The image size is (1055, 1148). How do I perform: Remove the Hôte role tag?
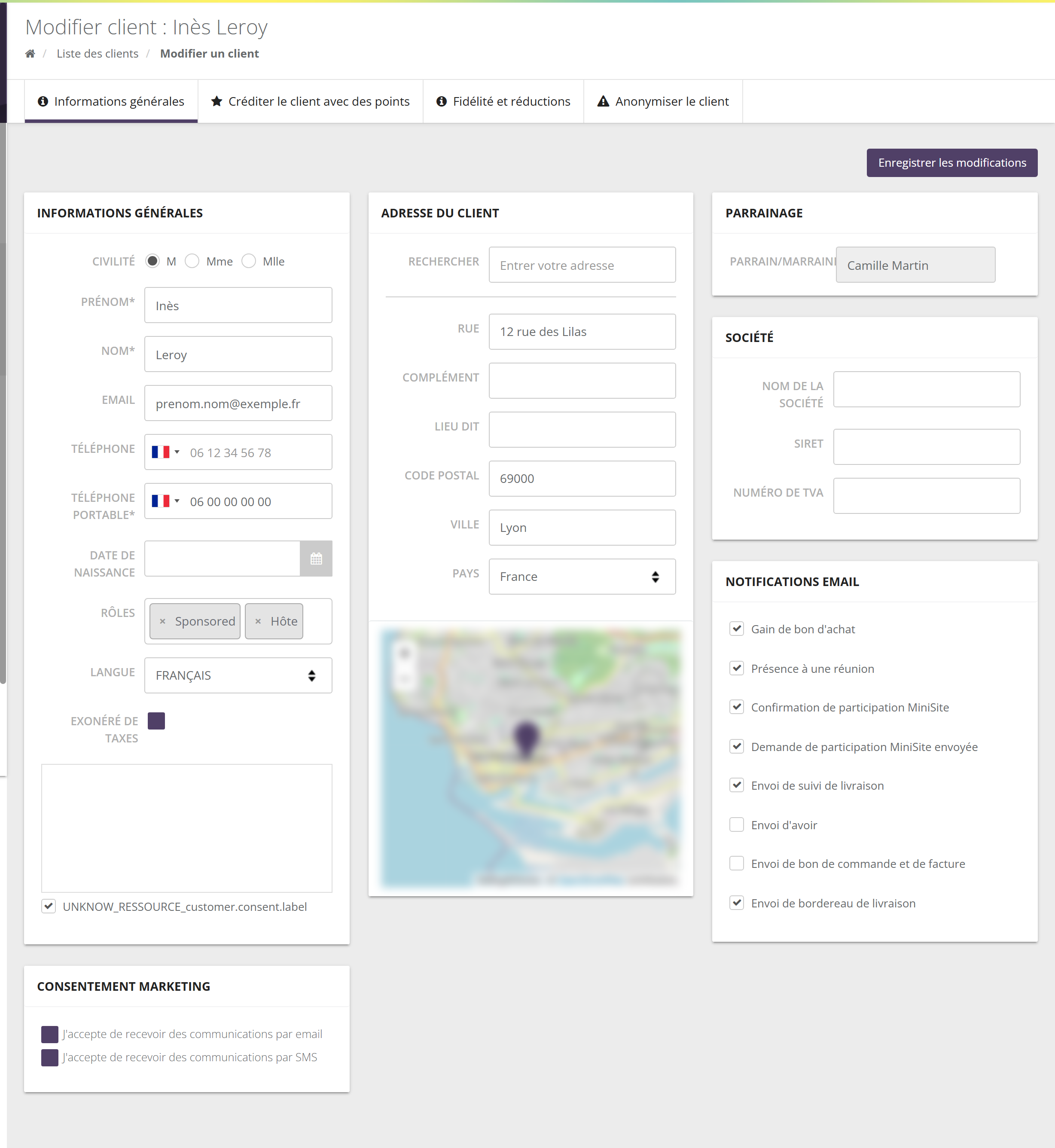(258, 621)
